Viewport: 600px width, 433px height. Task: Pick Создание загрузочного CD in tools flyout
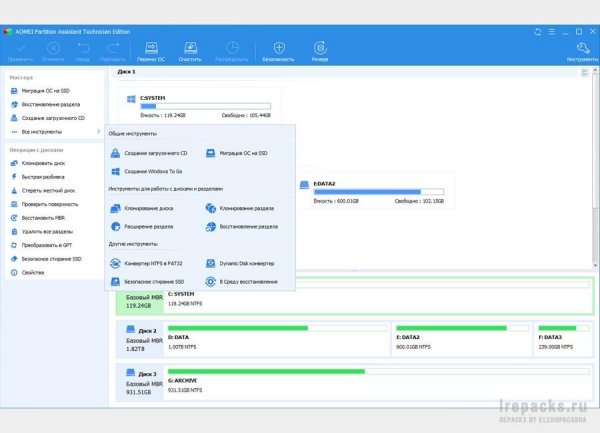(149, 153)
